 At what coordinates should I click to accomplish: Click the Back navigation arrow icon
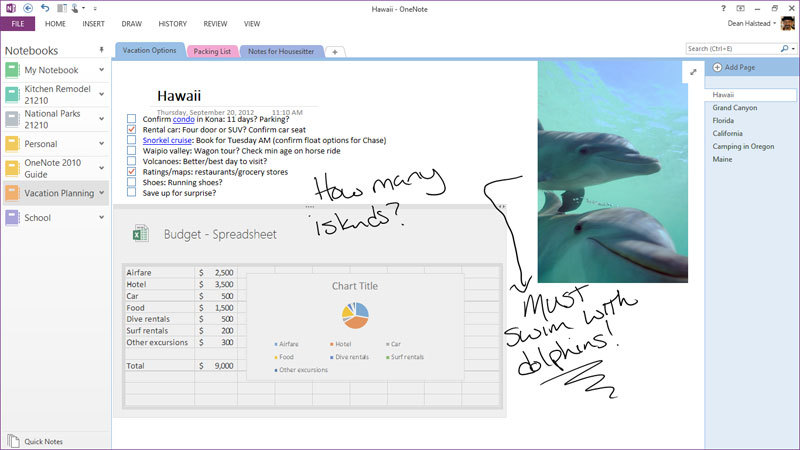coord(27,8)
